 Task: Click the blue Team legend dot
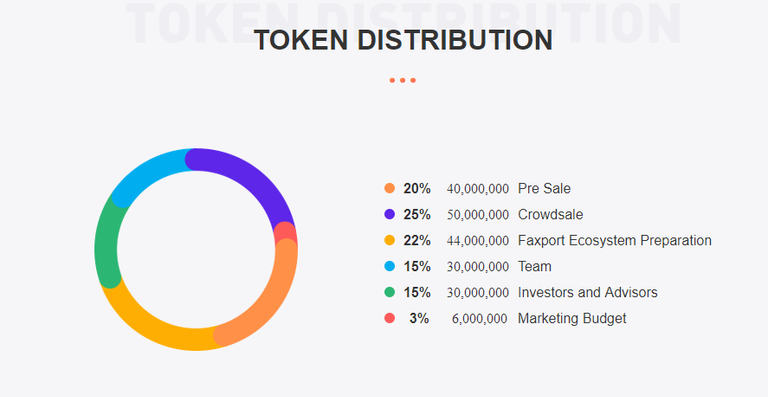point(389,266)
